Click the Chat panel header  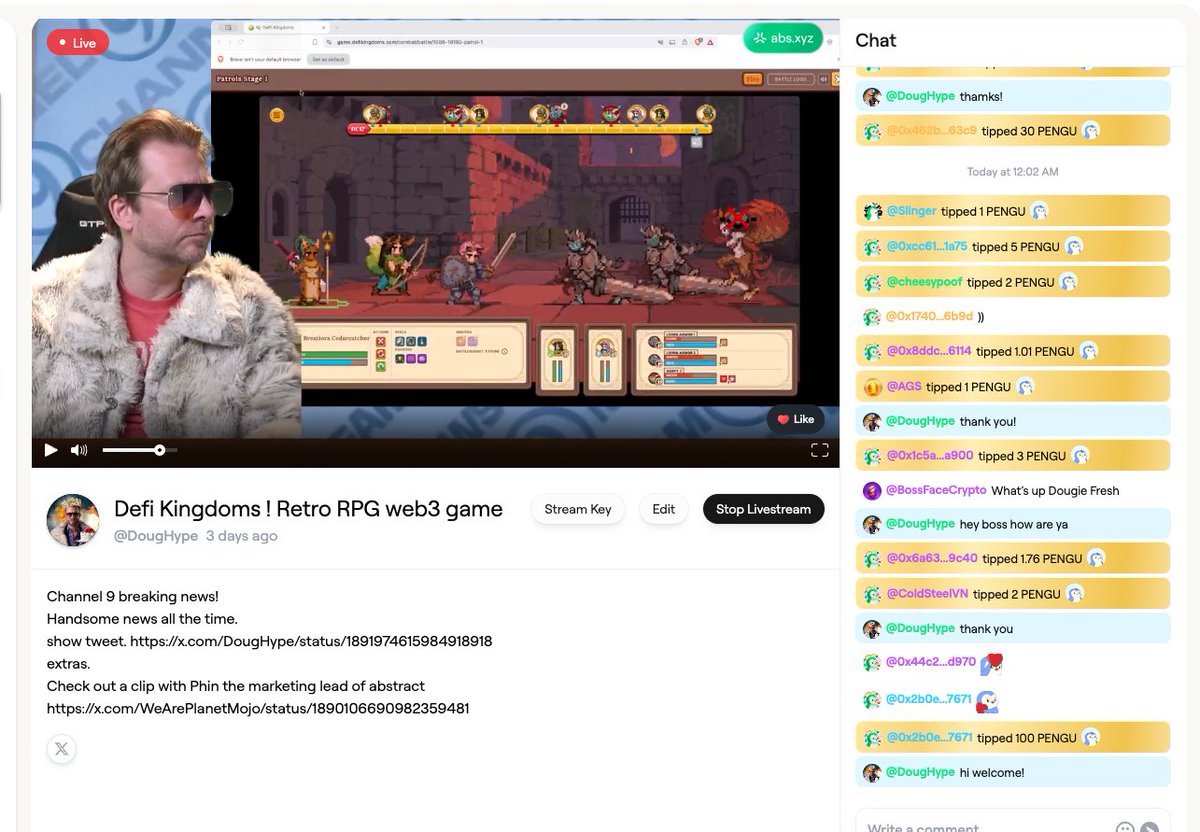875,40
